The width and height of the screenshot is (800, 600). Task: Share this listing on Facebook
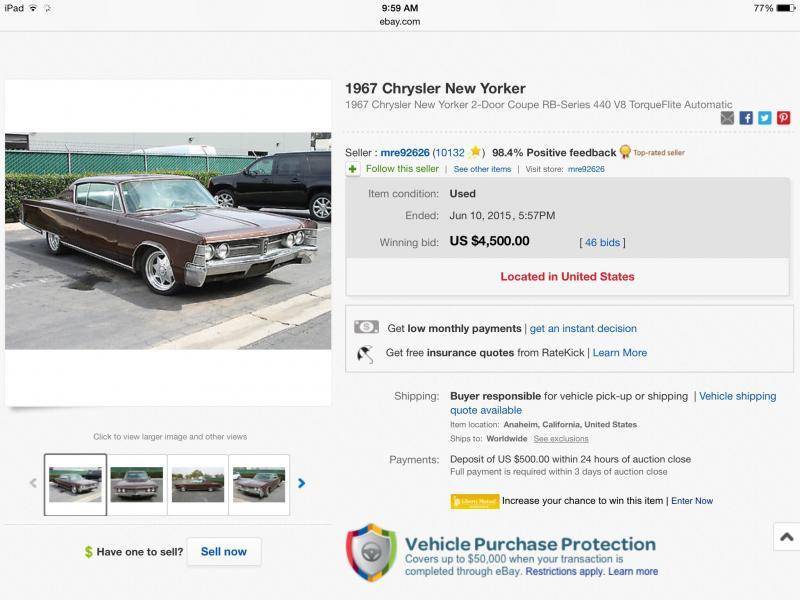click(746, 118)
